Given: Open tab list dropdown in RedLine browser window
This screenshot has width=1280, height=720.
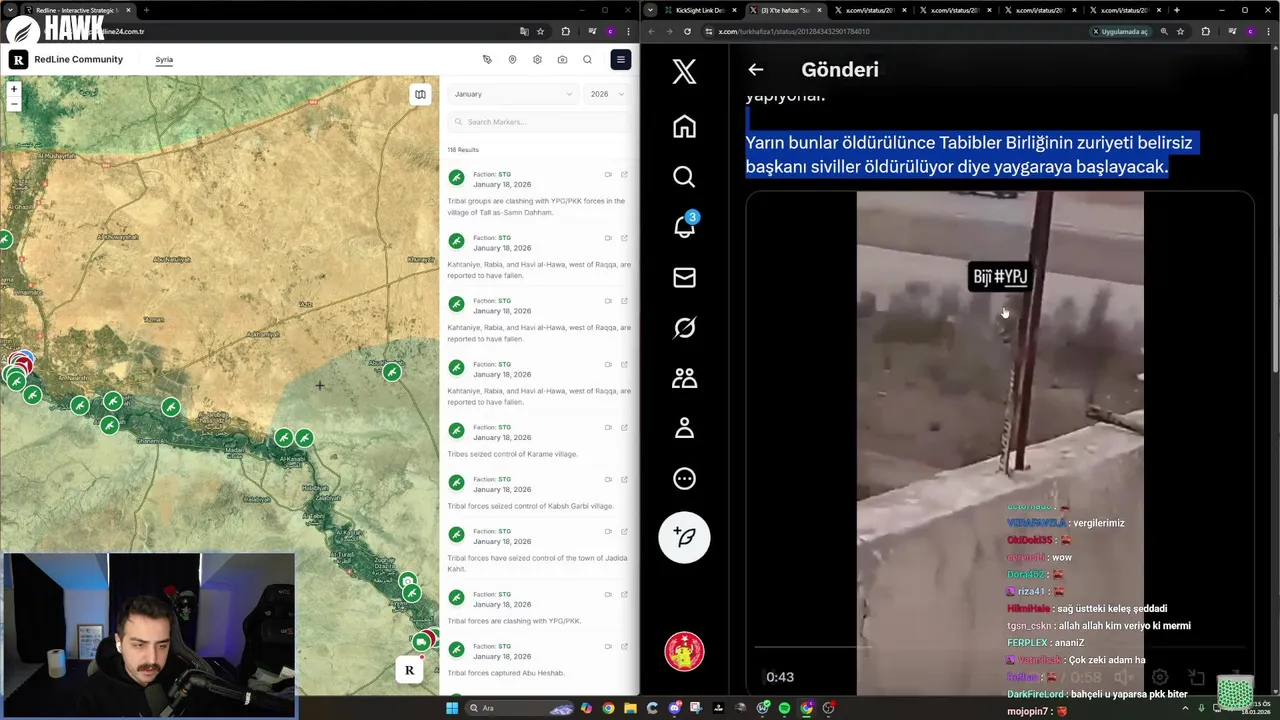Looking at the screenshot, I should (8, 10).
